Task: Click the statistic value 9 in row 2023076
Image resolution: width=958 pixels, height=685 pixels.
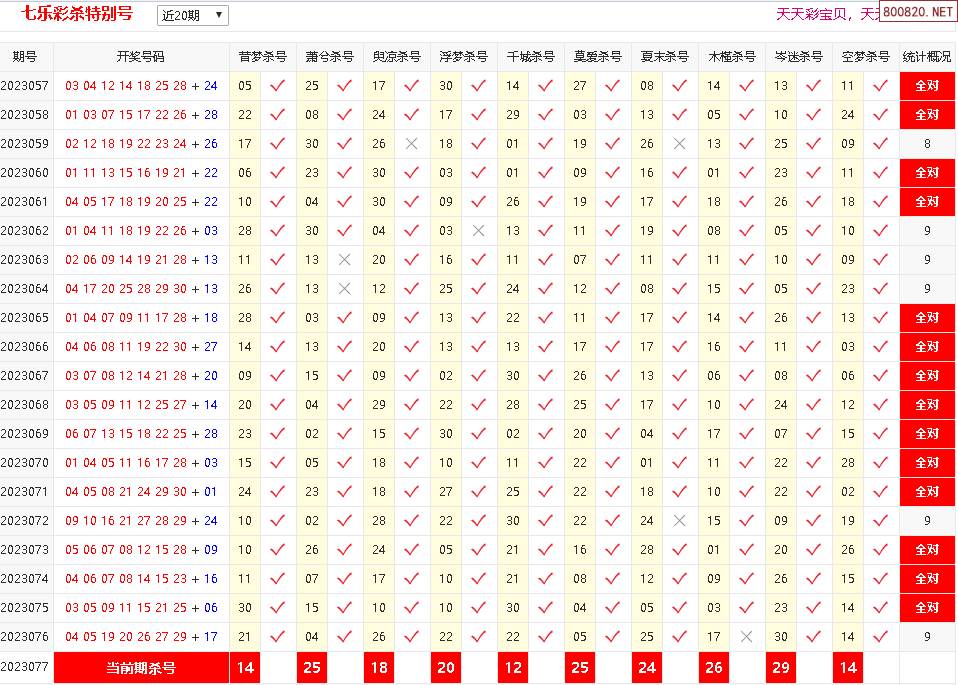Action: (927, 637)
